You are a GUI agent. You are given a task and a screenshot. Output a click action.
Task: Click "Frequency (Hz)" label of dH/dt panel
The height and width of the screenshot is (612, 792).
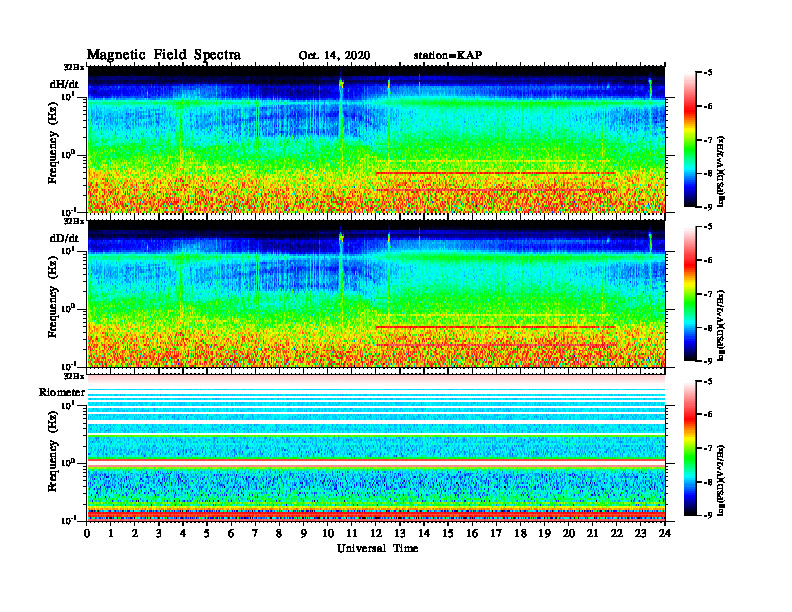pos(53,144)
